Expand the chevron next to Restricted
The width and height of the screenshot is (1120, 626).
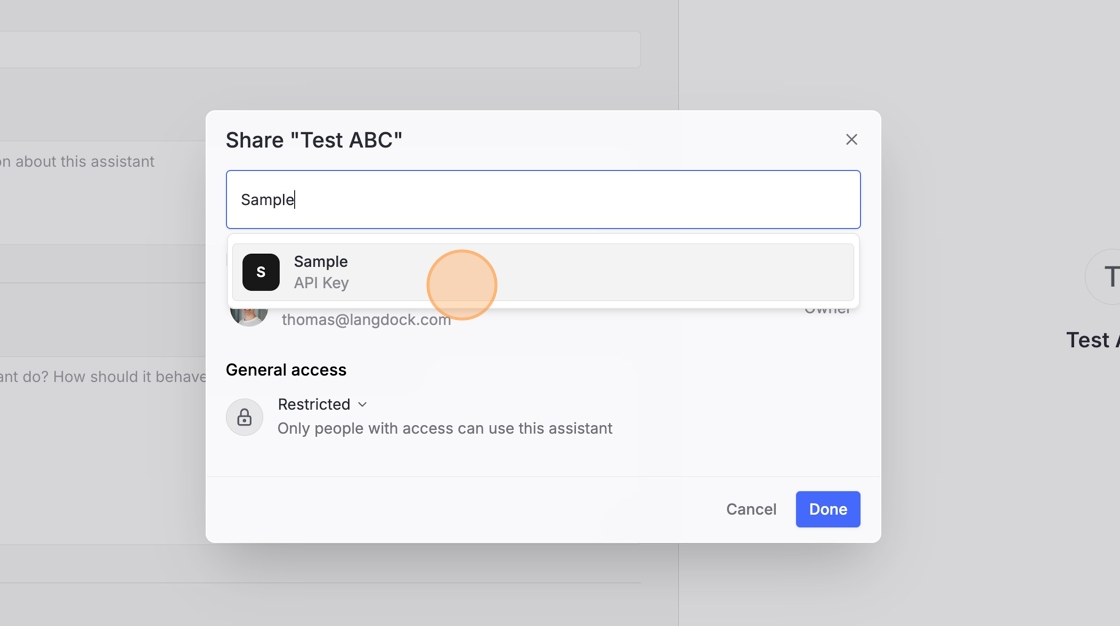[x=362, y=404]
